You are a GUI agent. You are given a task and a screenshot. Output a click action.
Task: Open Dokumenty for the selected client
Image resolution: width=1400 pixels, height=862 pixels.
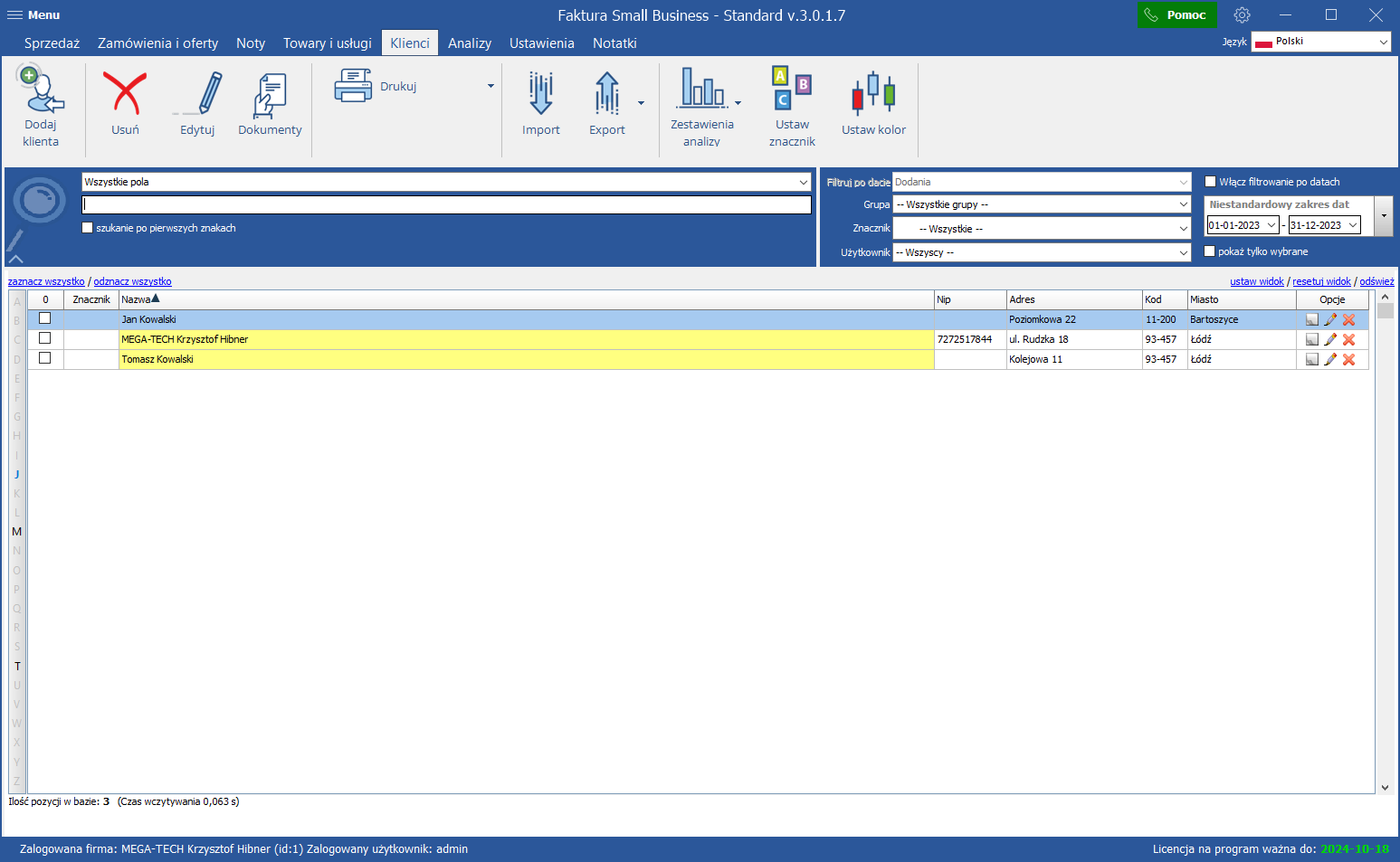pyautogui.click(x=270, y=95)
